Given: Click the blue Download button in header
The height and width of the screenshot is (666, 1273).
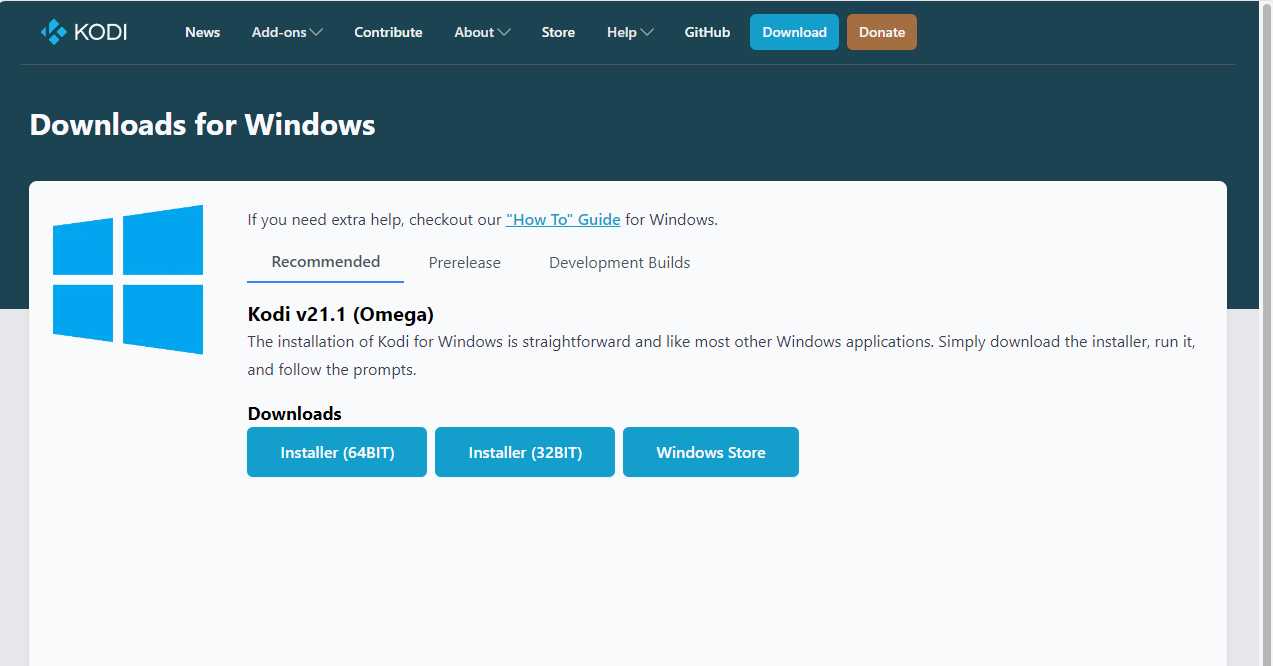Looking at the screenshot, I should click(x=794, y=32).
